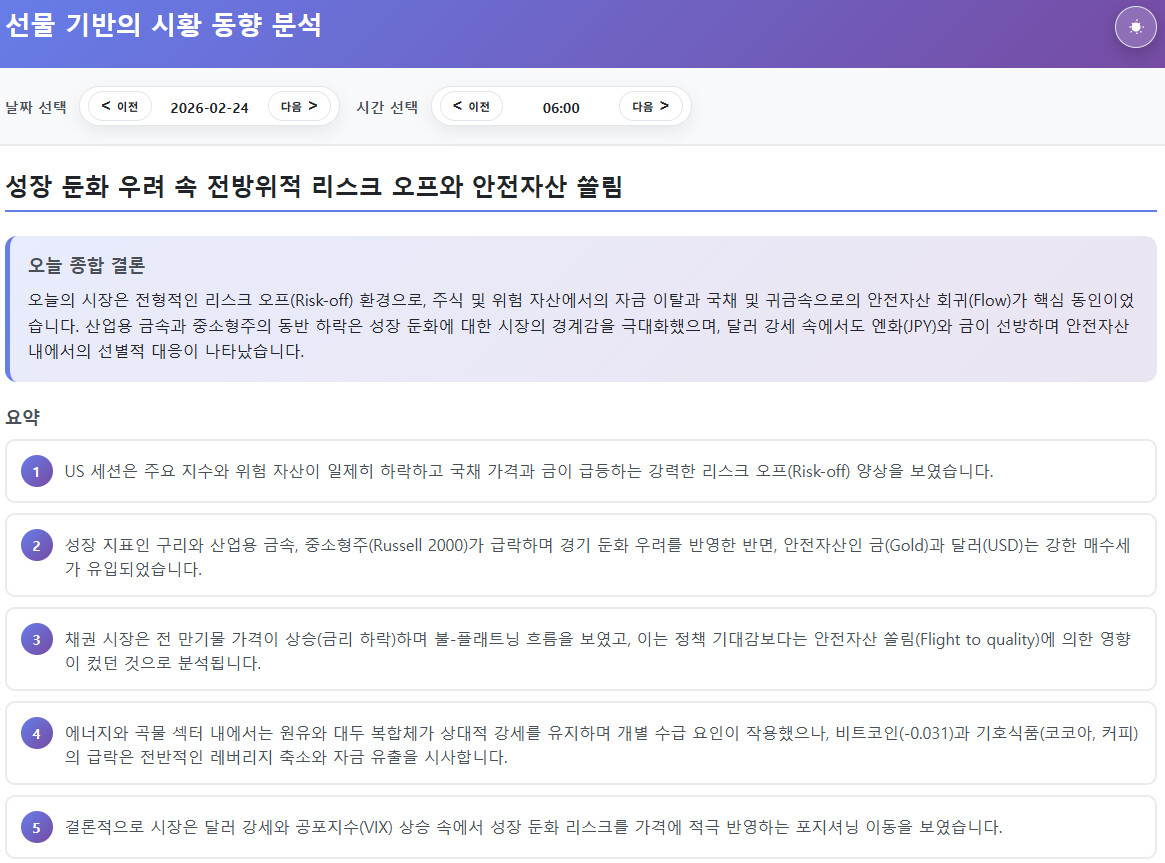This screenshot has height=863, width=1165.
Task: Click summary item text 'US 세션은 주요 지수와'
Action: 529,471
